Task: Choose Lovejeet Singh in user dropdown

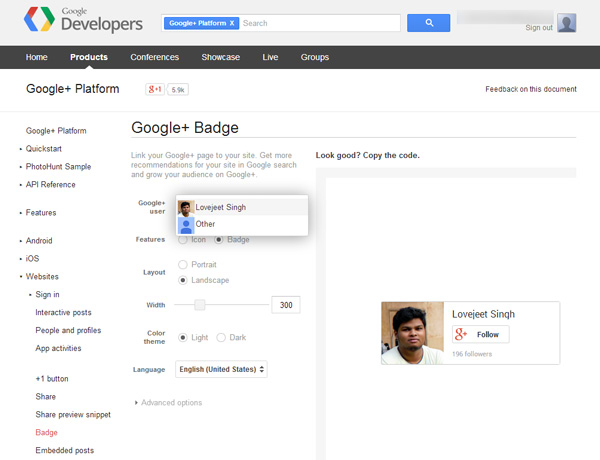Action: [242, 207]
